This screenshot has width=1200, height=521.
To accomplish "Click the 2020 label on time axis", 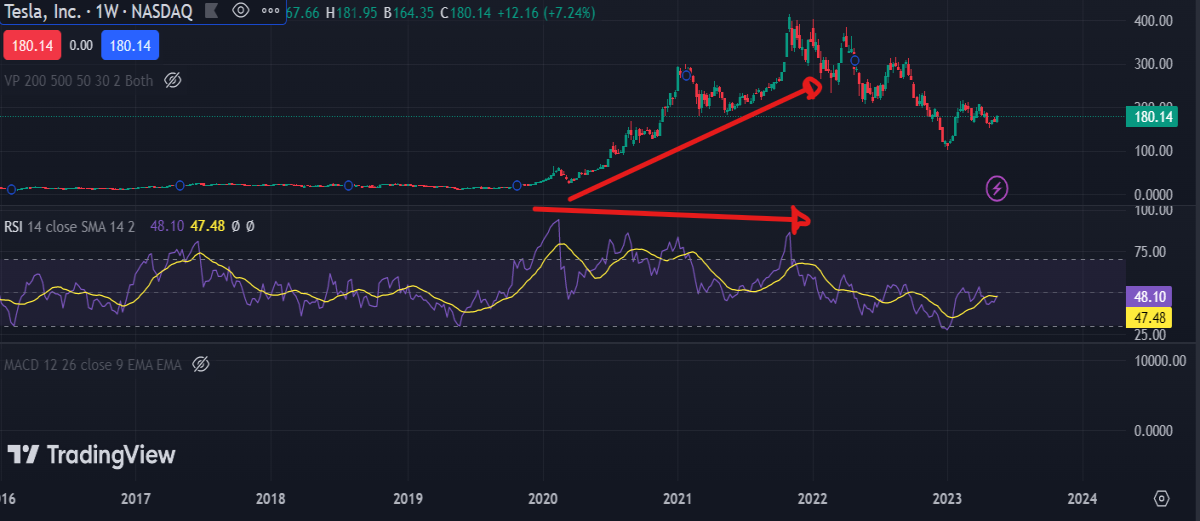I will 543,498.
